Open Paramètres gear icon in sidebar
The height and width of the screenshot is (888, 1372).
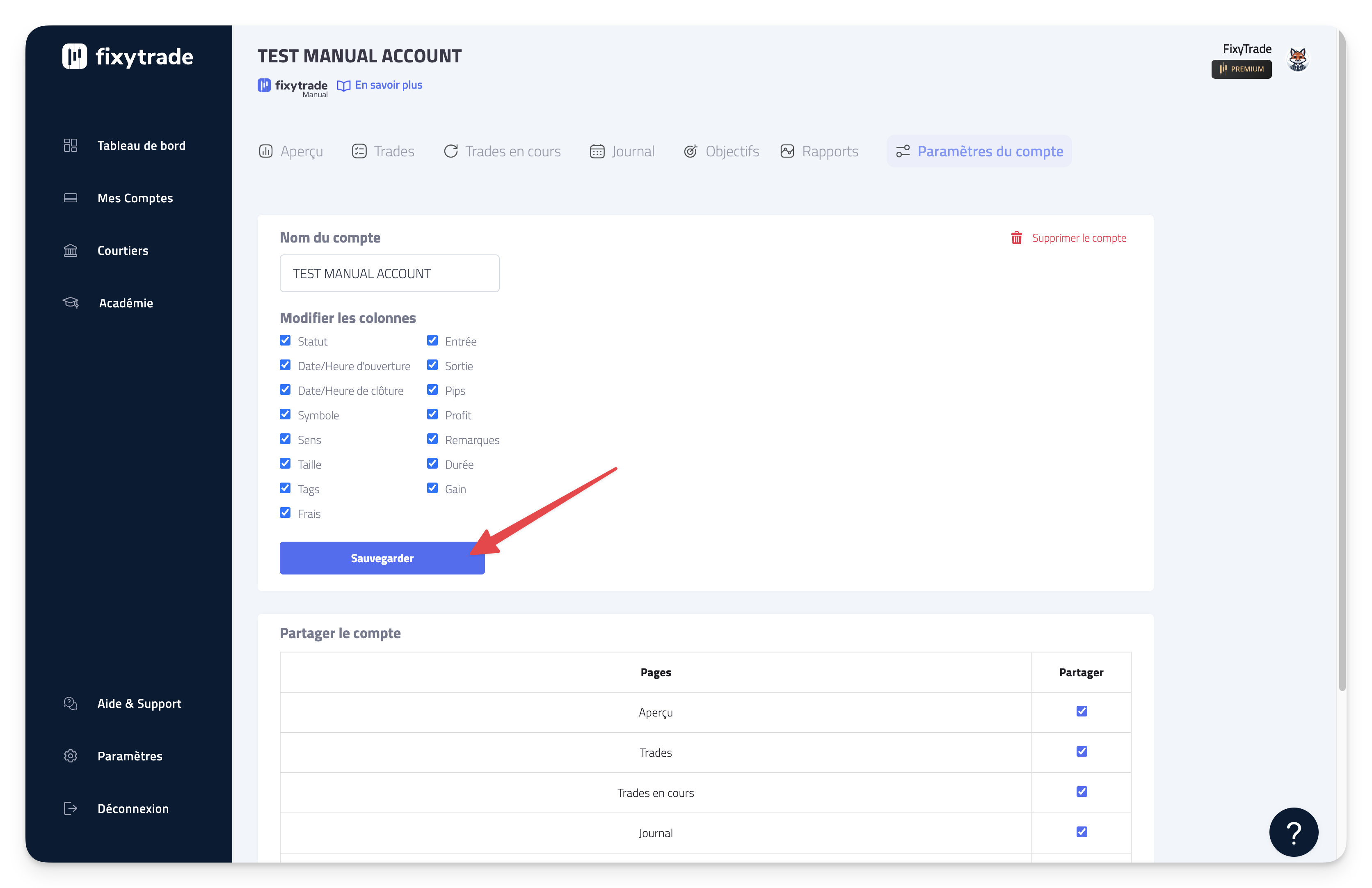tap(70, 756)
